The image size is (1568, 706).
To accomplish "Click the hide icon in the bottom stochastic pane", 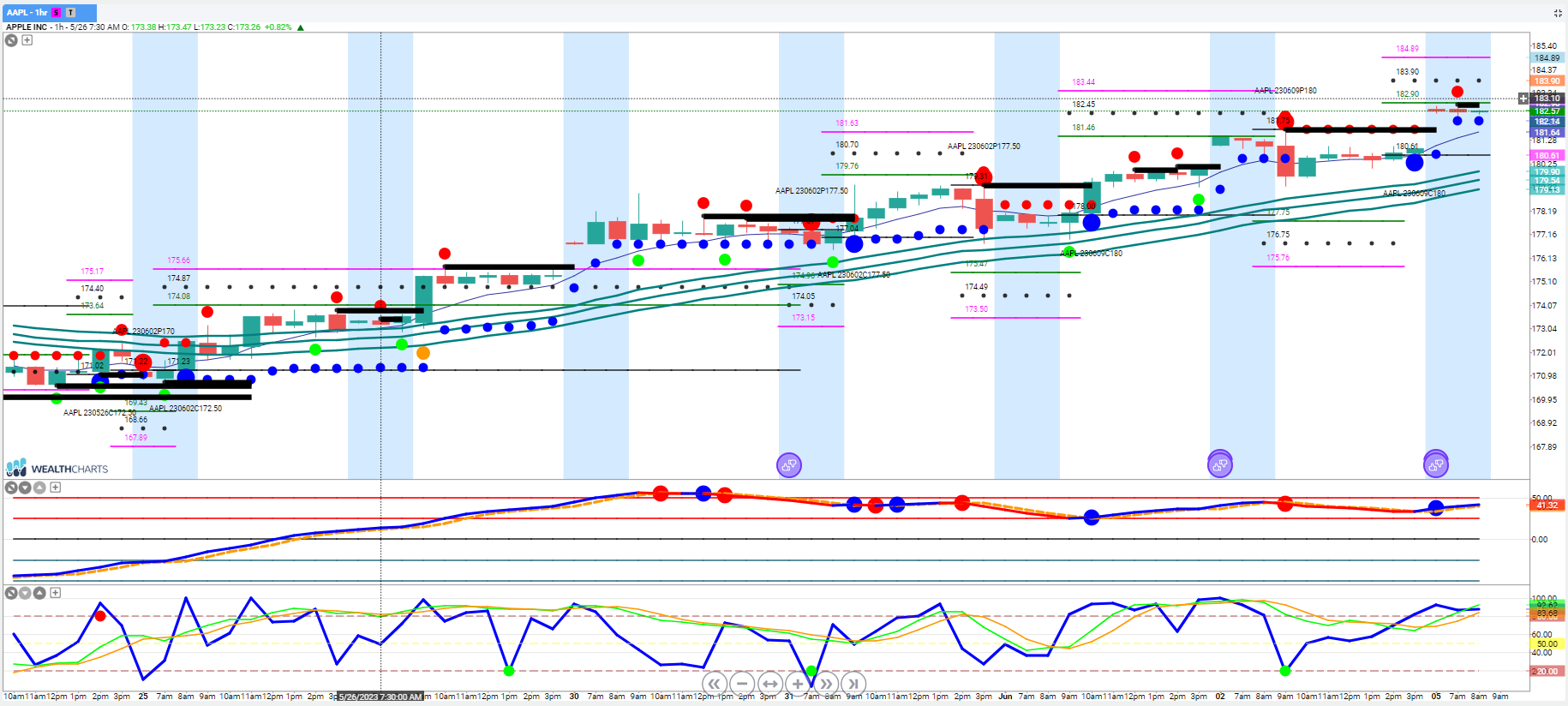I will click(x=11, y=593).
